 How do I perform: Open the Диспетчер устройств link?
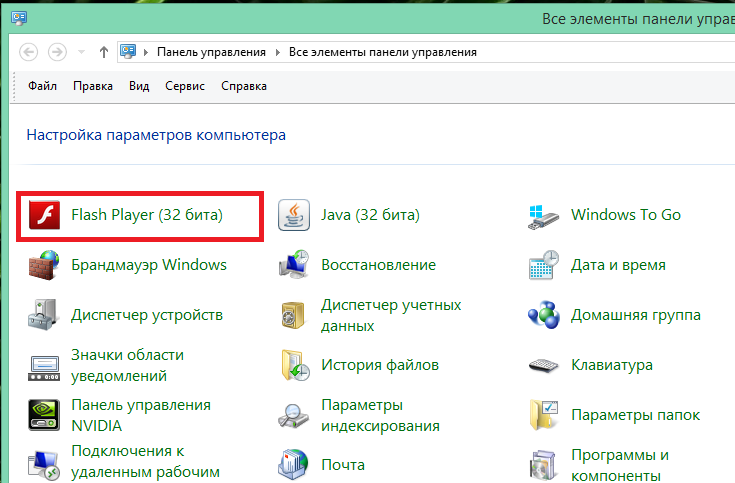147,315
